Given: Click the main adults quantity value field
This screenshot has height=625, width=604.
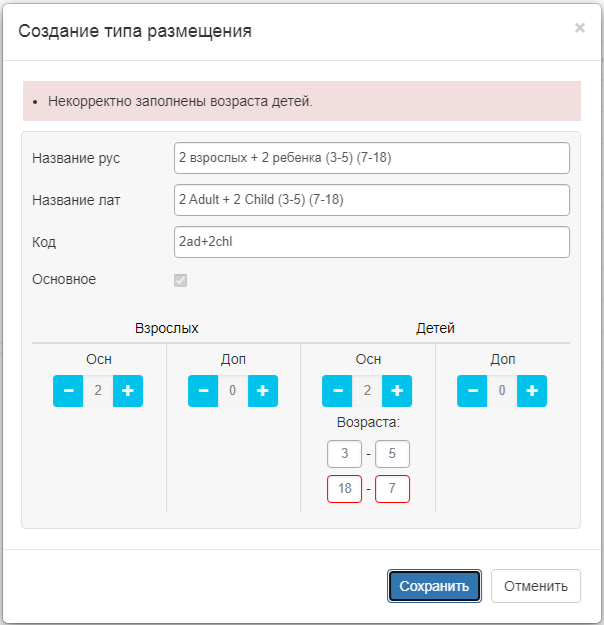Looking at the screenshot, I should [98, 391].
